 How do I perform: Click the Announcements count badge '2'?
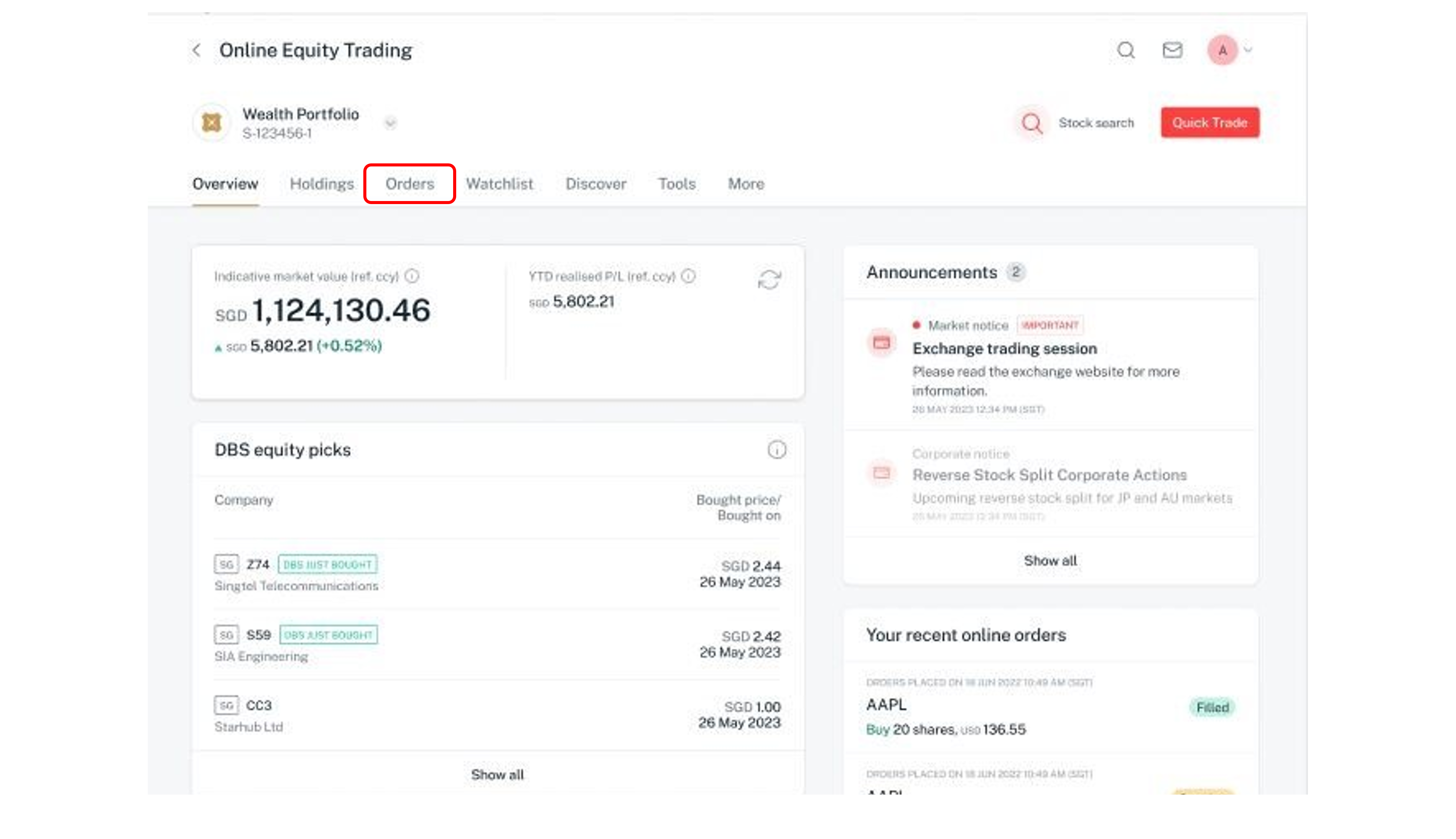pyautogui.click(x=1016, y=272)
